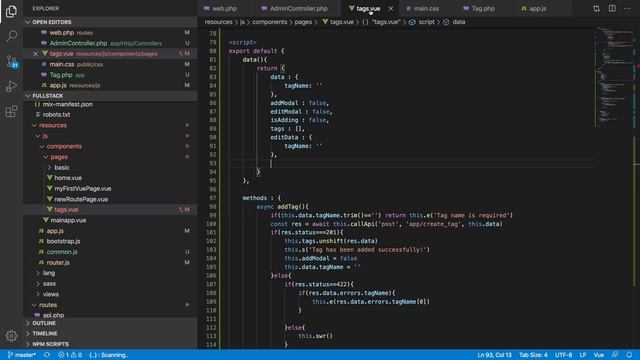Change file encoding UTF-8
The height and width of the screenshot is (360, 640).
[563, 355]
